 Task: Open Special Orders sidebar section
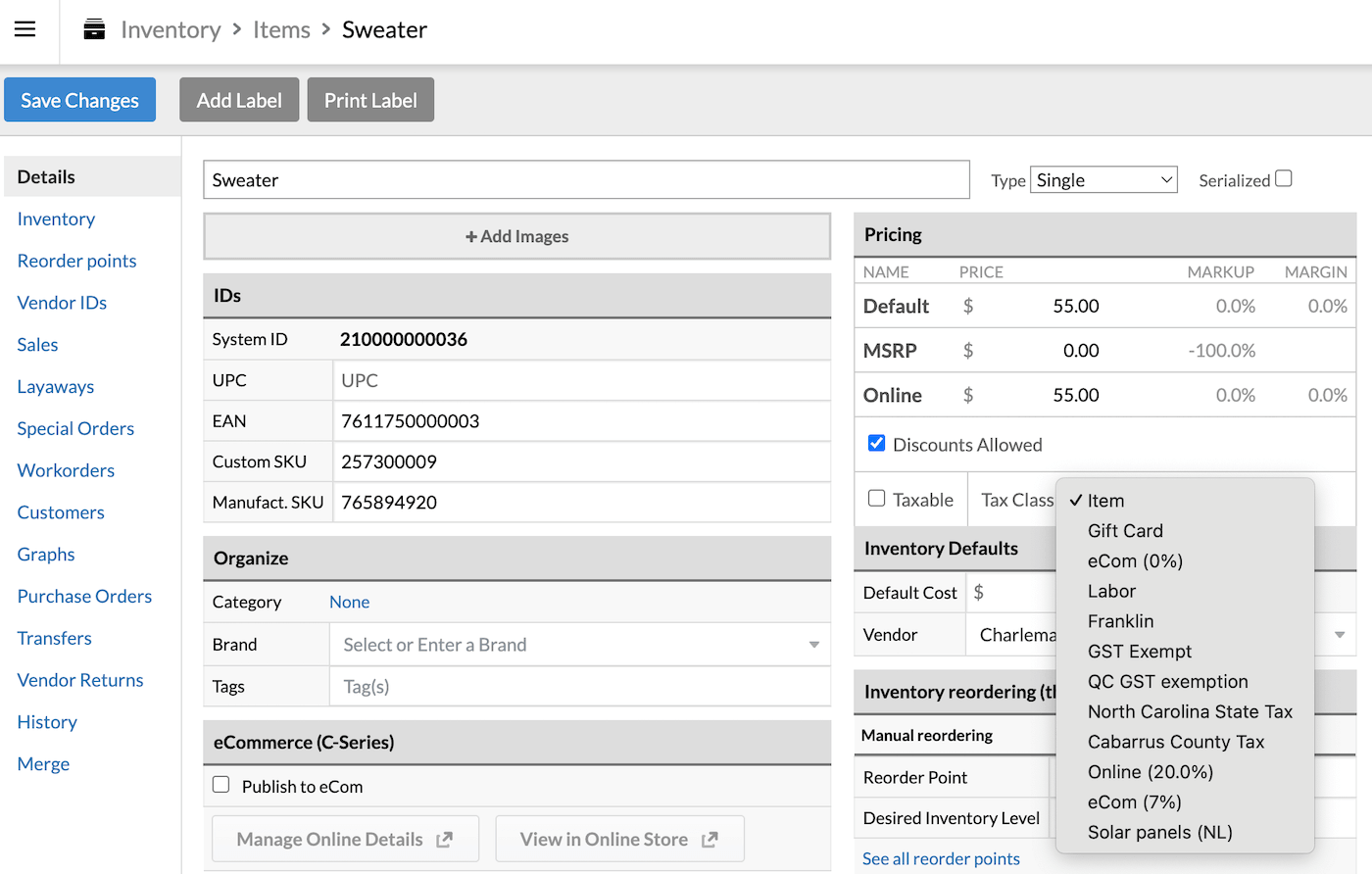[75, 429]
